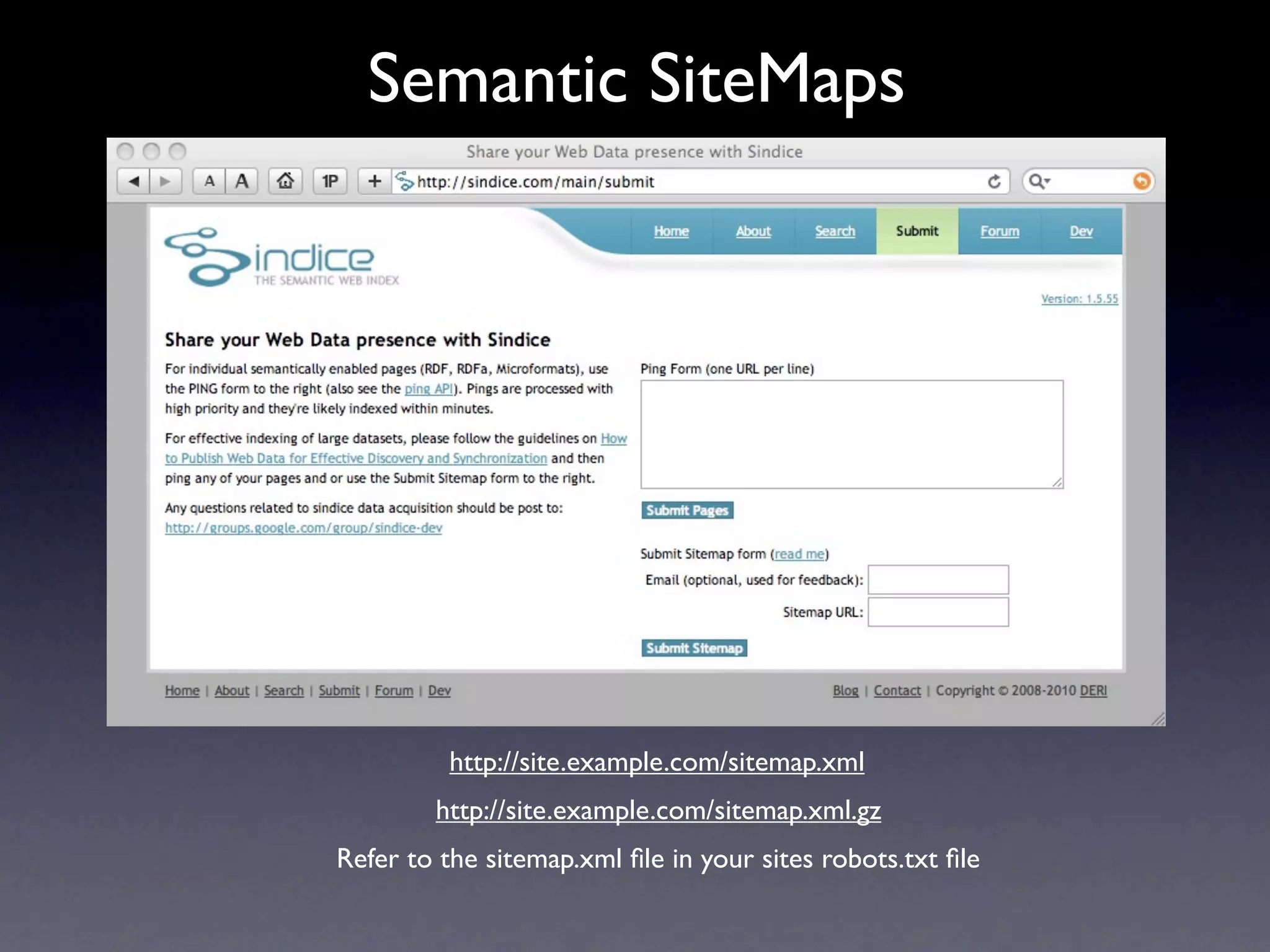
Task: Click the Submit Sitemap button
Action: [694, 648]
